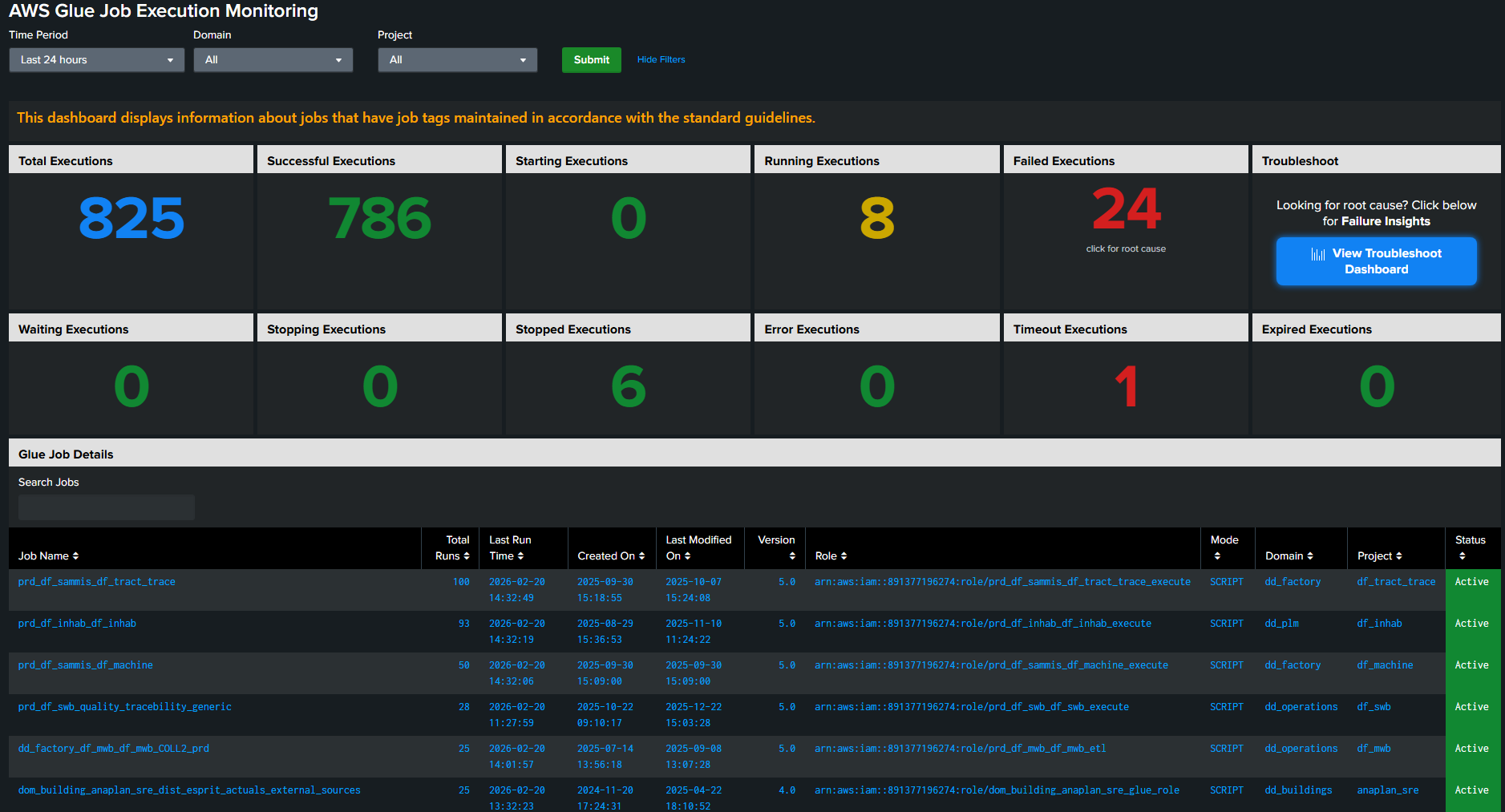The height and width of the screenshot is (812, 1505).
Task: Click the dd_plm domain cell
Action: coord(1281,624)
